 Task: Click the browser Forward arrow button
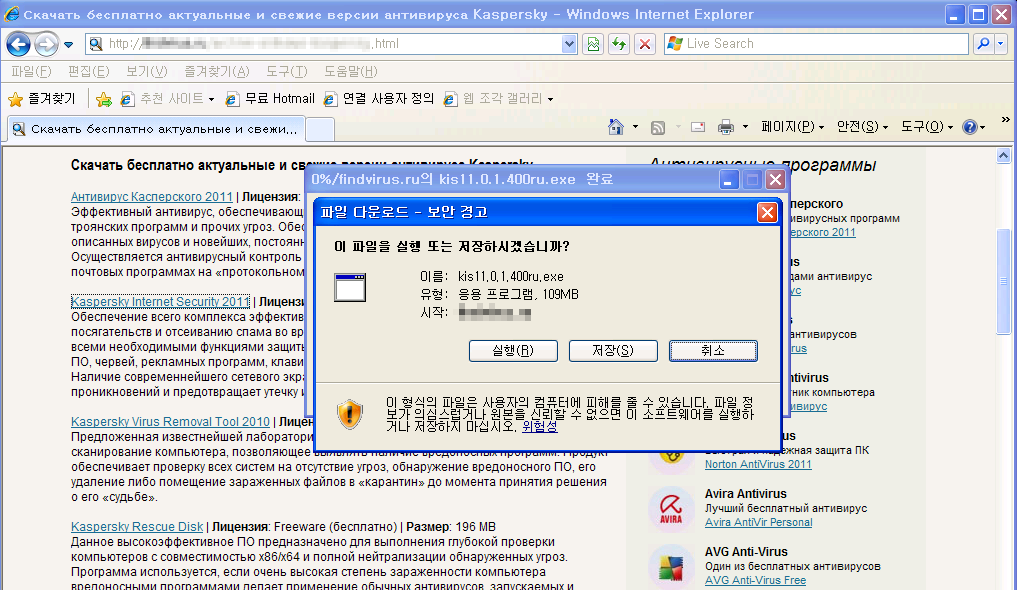[45, 44]
